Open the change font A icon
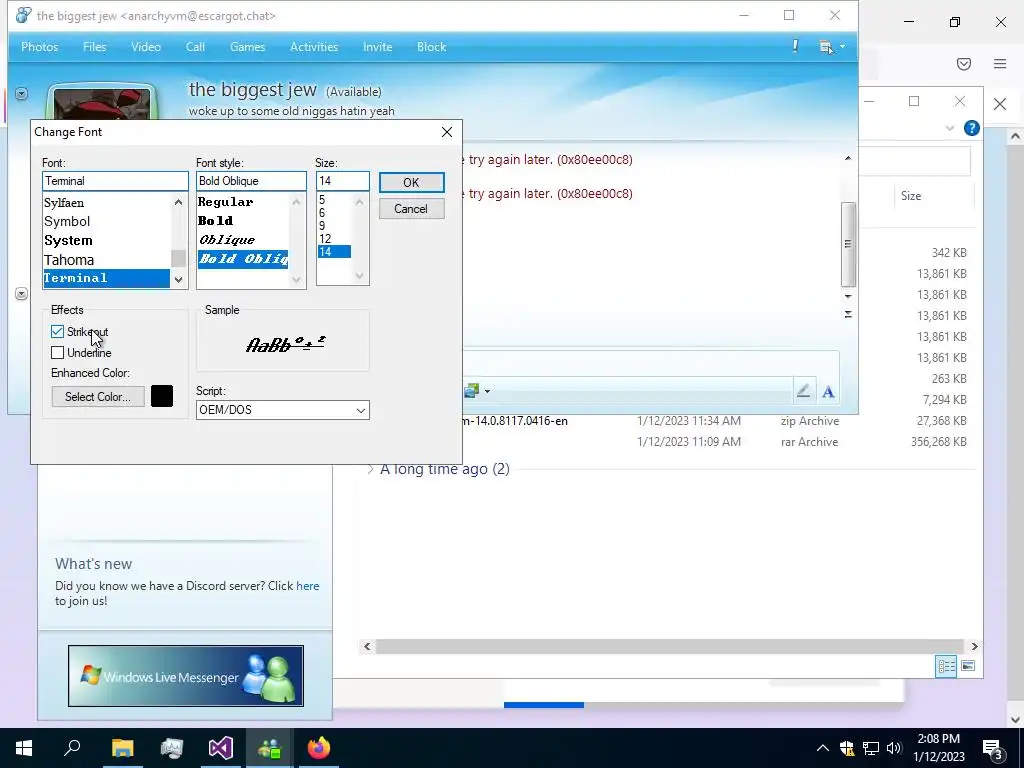 [x=828, y=392]
